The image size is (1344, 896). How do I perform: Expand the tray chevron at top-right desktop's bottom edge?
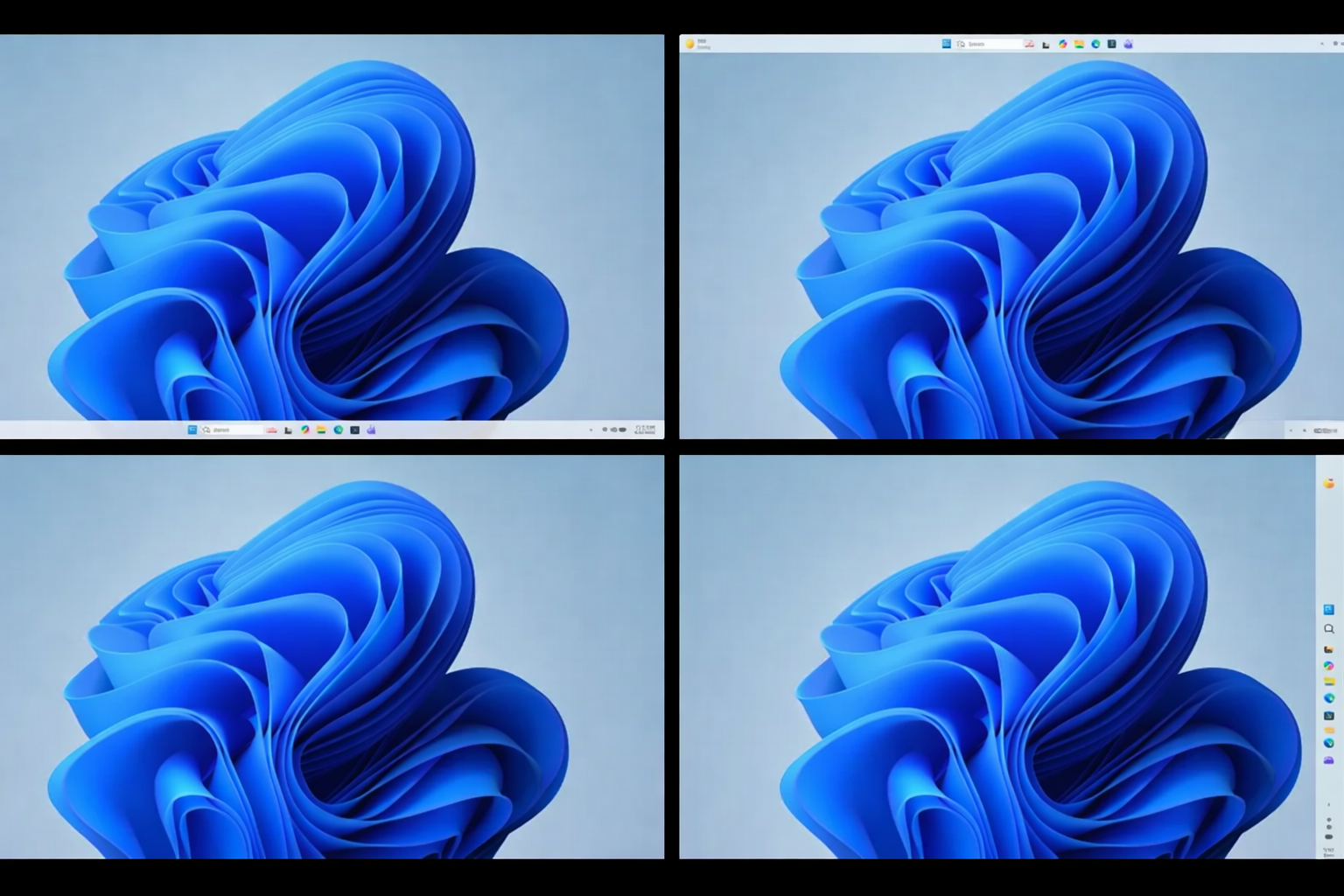coord(1291,430)
